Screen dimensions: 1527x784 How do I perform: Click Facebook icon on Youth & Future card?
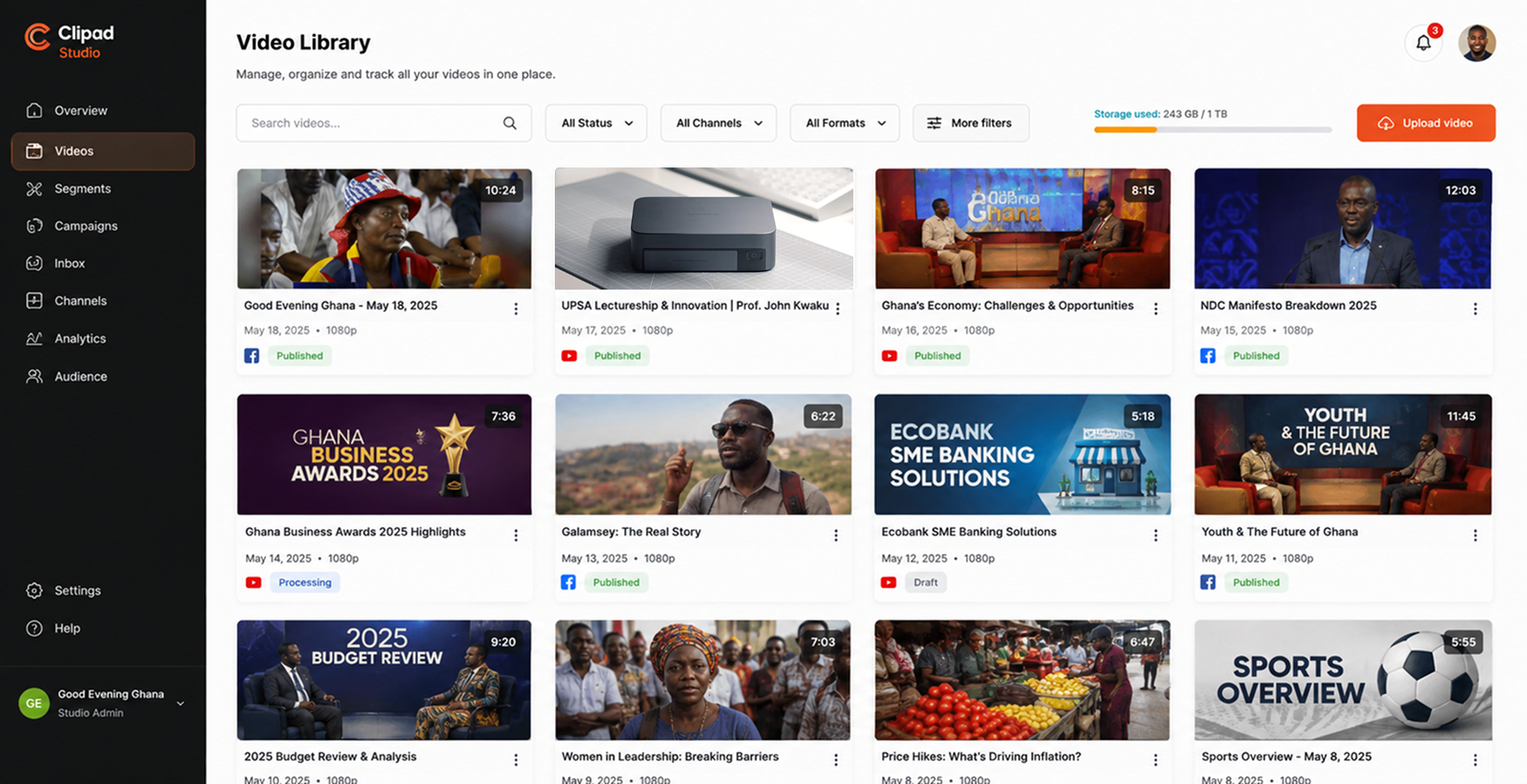[1208, 583]
